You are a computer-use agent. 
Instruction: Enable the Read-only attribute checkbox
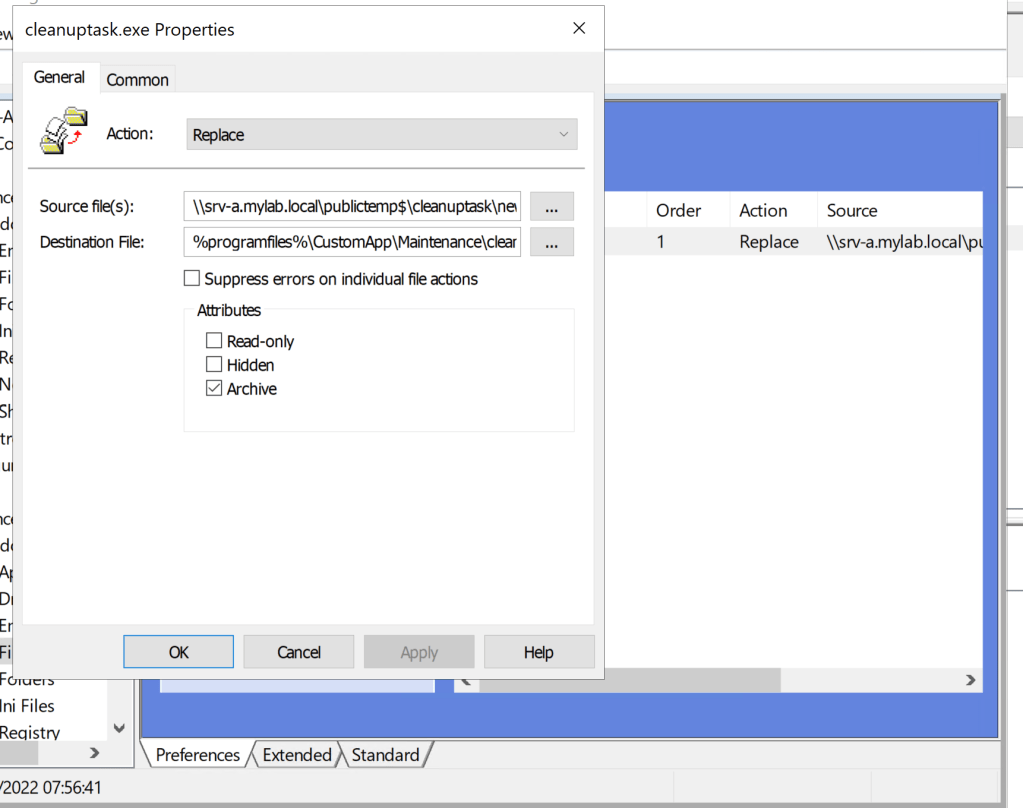(214, 341)
